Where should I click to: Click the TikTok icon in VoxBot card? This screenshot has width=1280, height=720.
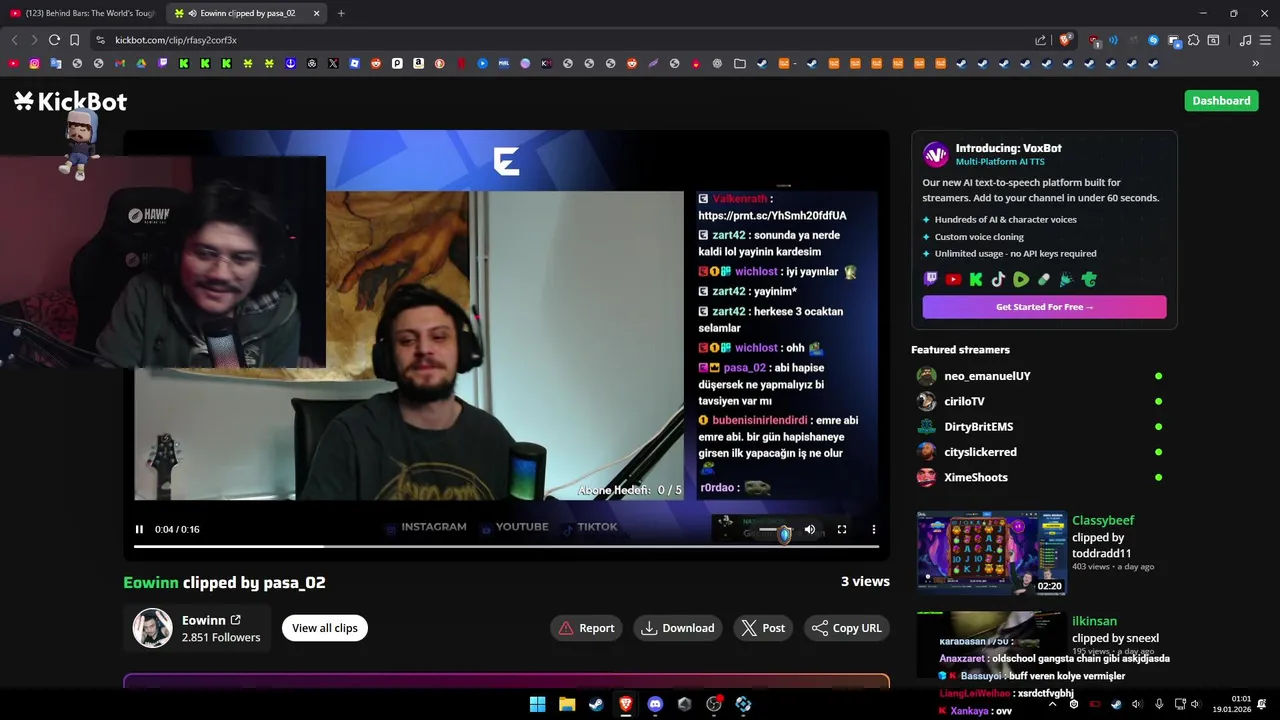pos(998,280)
